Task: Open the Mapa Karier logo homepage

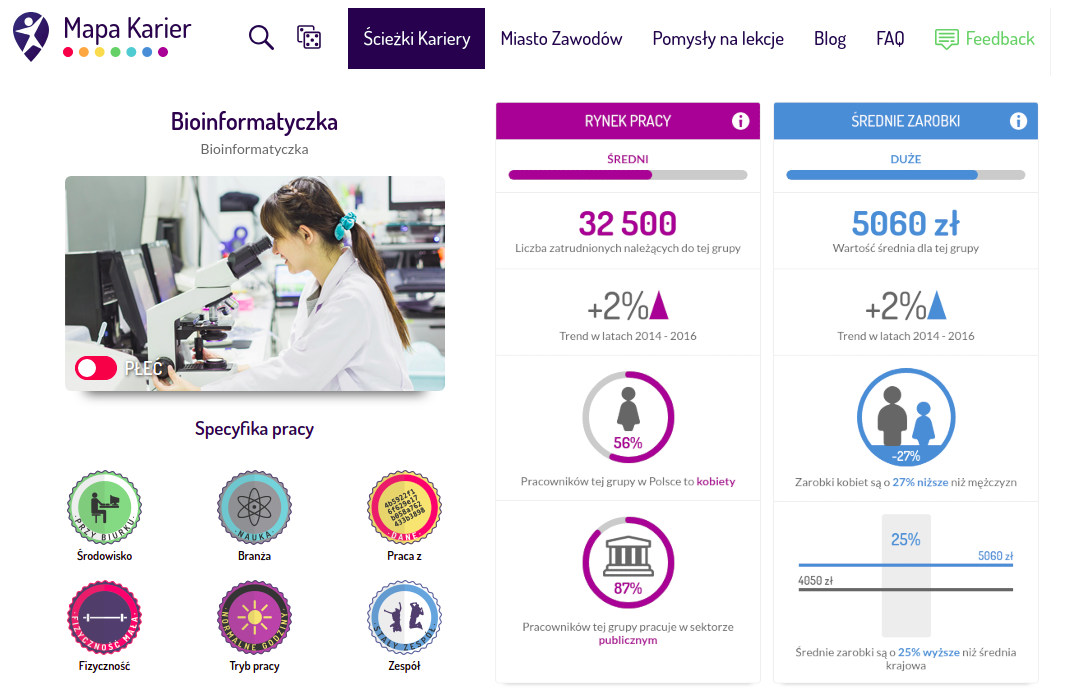Action: (x=102, y=36)
